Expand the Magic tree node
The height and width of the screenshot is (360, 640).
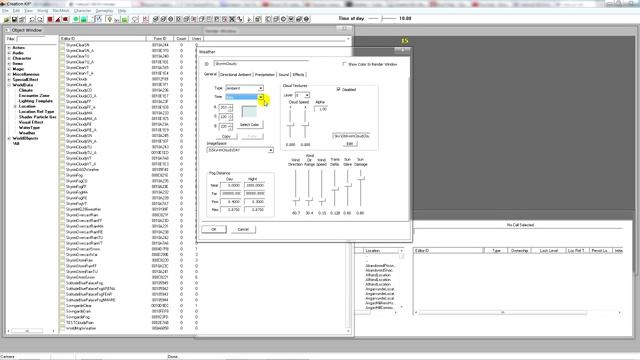tap(9, 69)
